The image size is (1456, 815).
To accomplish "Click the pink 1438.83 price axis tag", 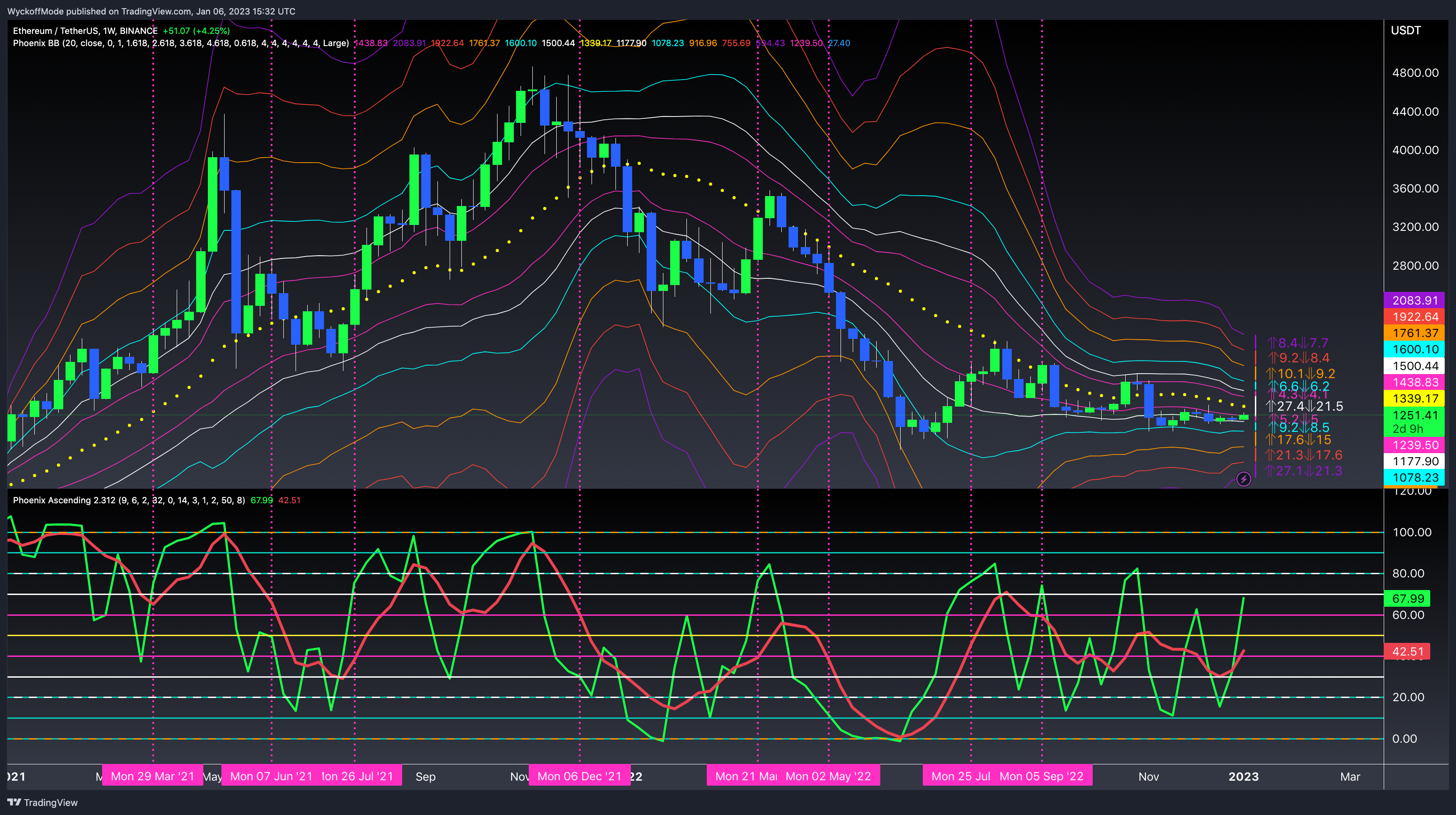I will coord(1415,383).
